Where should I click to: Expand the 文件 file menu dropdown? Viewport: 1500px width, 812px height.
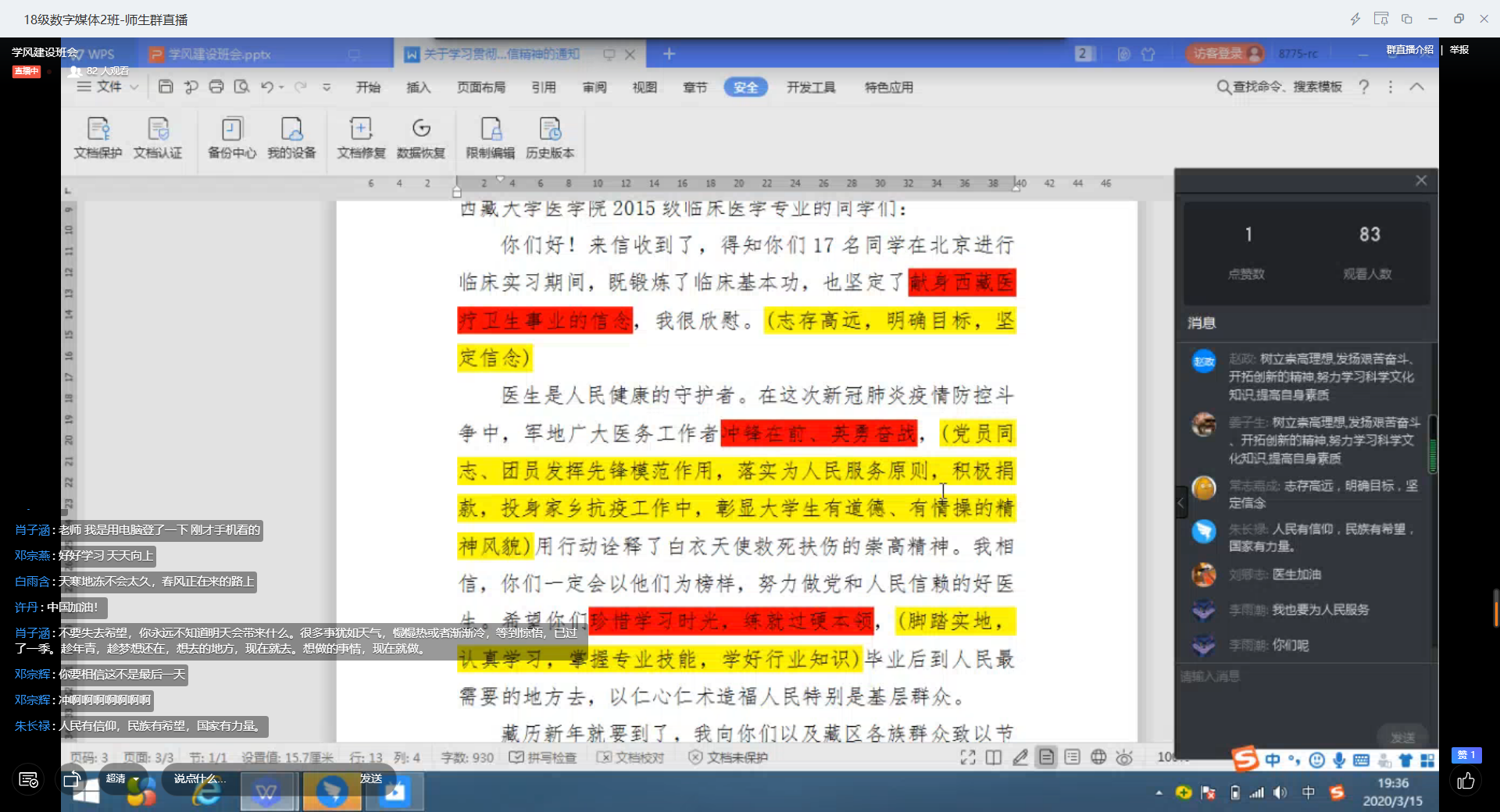pyautogui.click(x=109, y=87)
